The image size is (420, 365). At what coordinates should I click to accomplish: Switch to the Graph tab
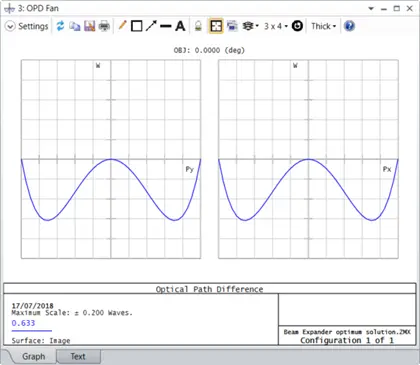(33, 356)
